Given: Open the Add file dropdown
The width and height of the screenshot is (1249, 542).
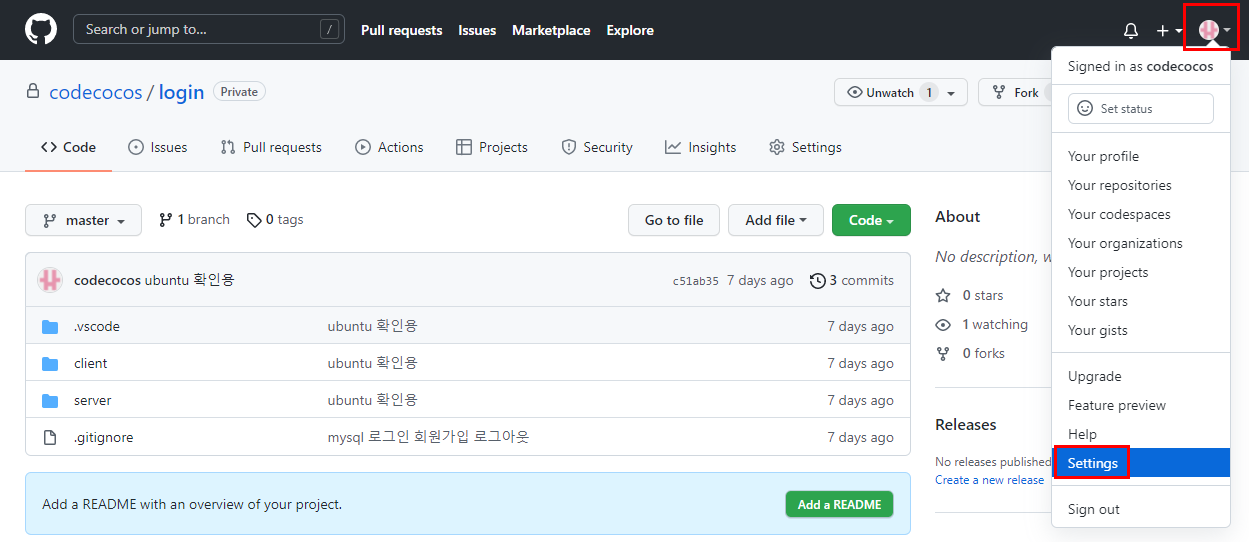Looking at the screenshot, I should [x=776, y=220].
